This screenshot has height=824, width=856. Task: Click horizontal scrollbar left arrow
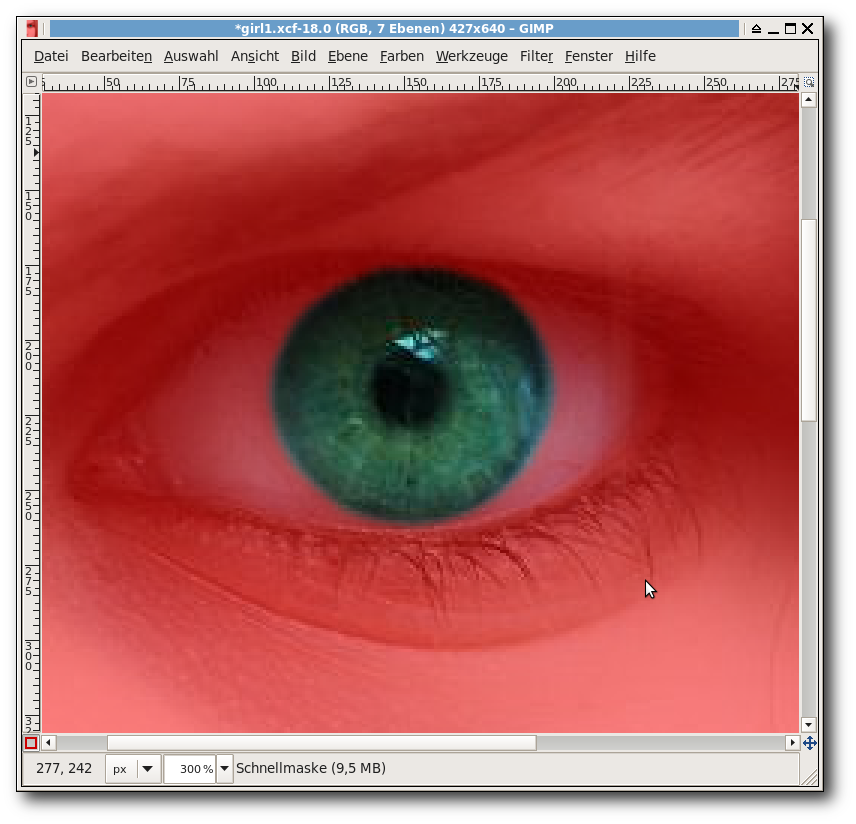49,743
